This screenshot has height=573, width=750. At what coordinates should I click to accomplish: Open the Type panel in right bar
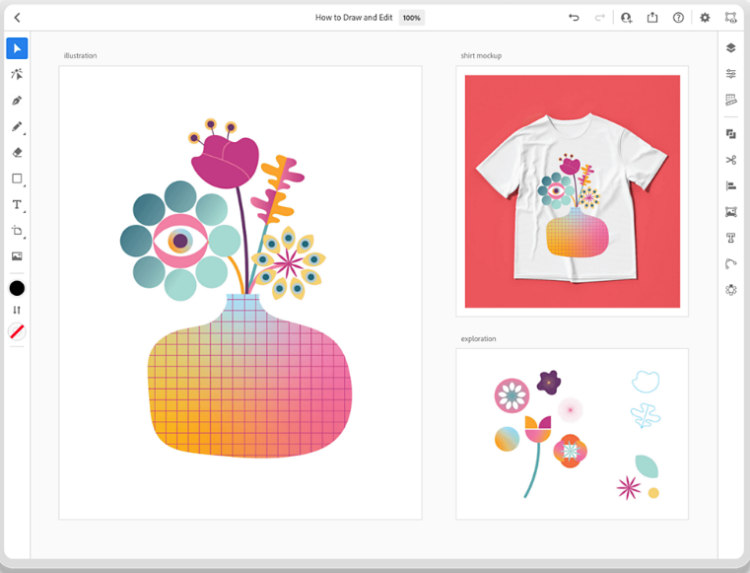tap(730, 238)
